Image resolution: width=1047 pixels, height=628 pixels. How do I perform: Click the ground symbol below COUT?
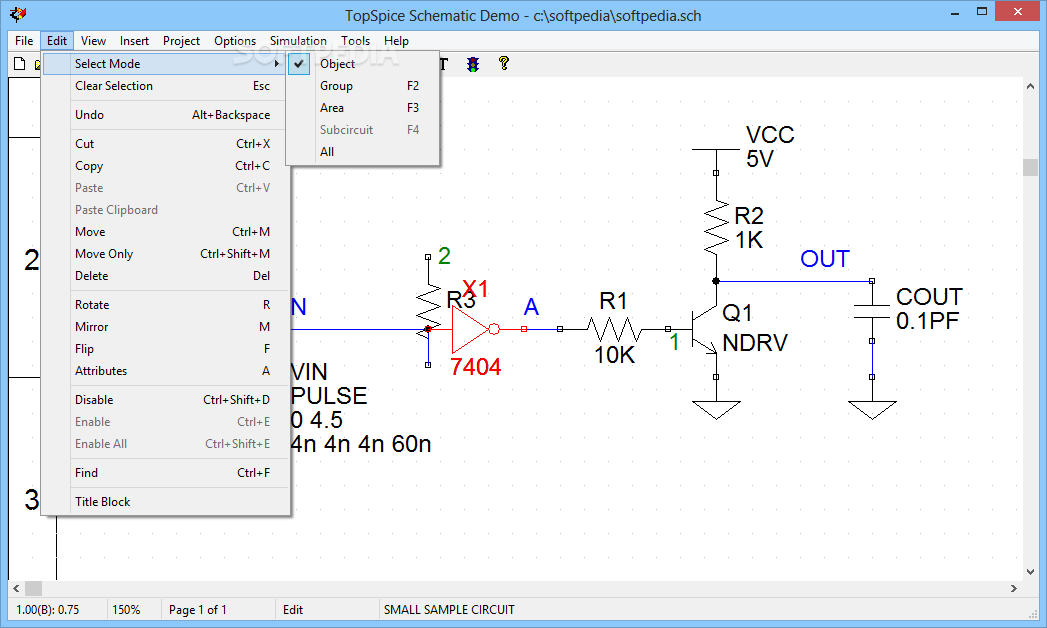(x=872, y=410)
